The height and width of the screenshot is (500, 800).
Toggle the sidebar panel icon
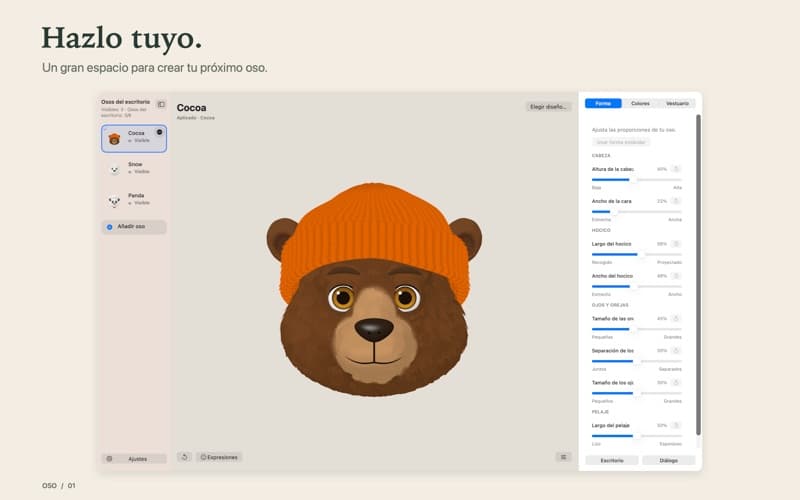click(x=161, y=104)
